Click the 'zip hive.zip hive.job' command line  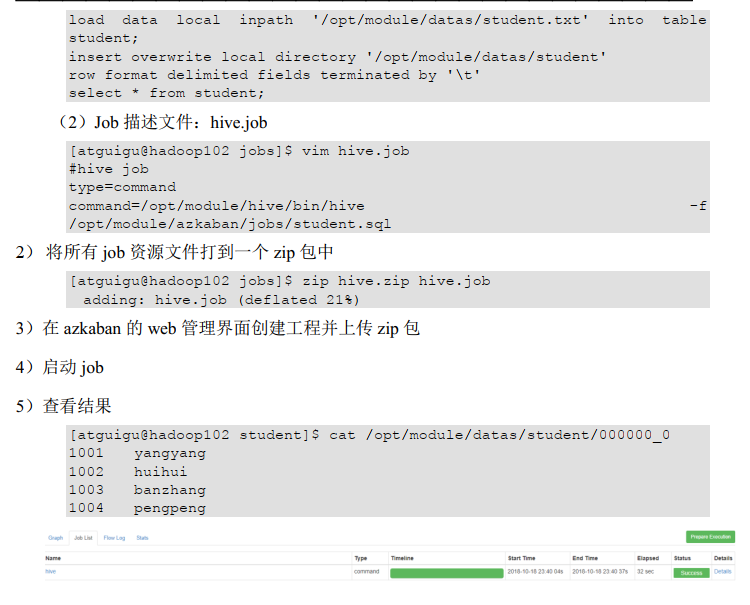(280, 281)
